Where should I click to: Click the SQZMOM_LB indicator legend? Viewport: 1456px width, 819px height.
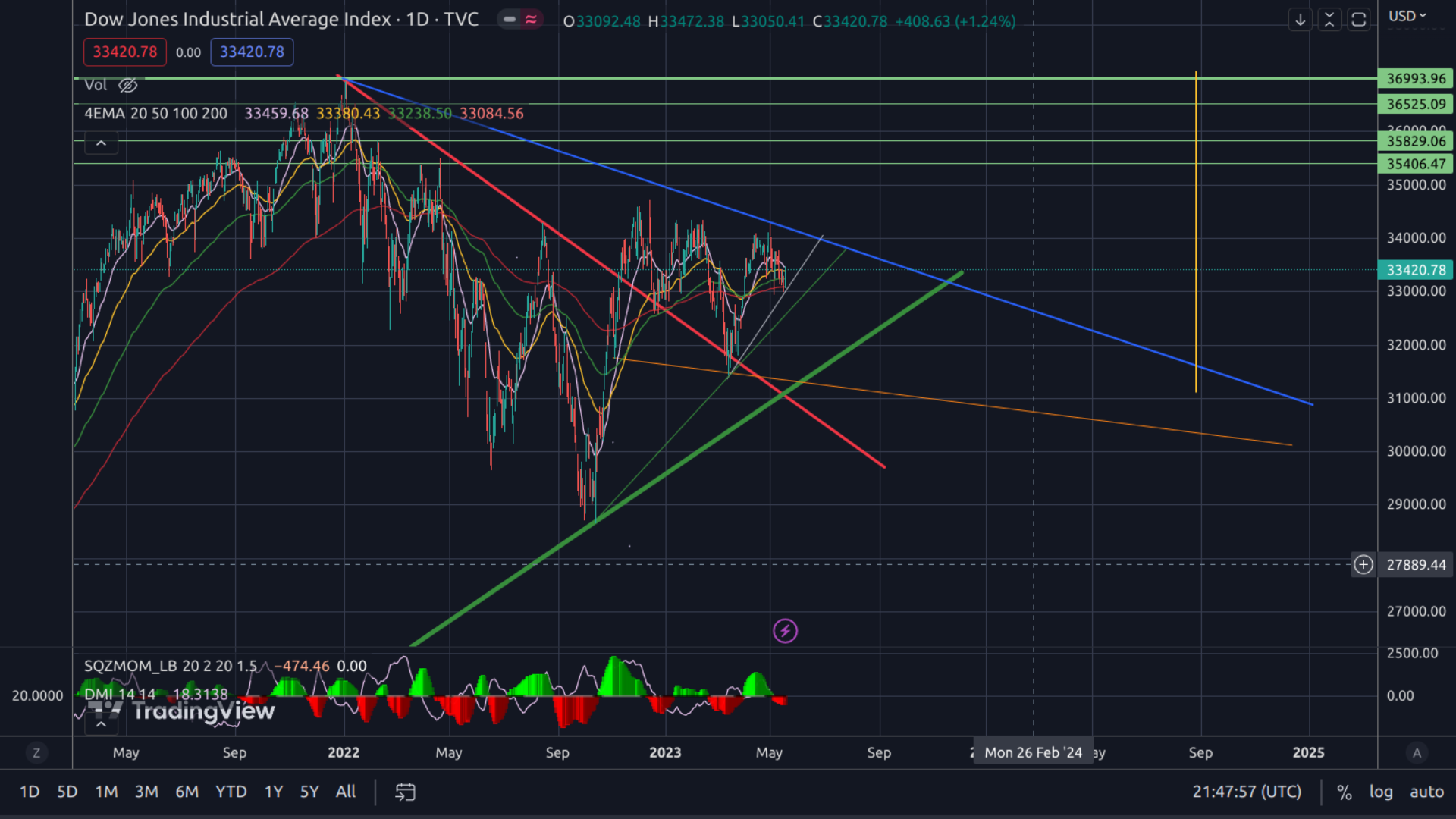[171, 666]
